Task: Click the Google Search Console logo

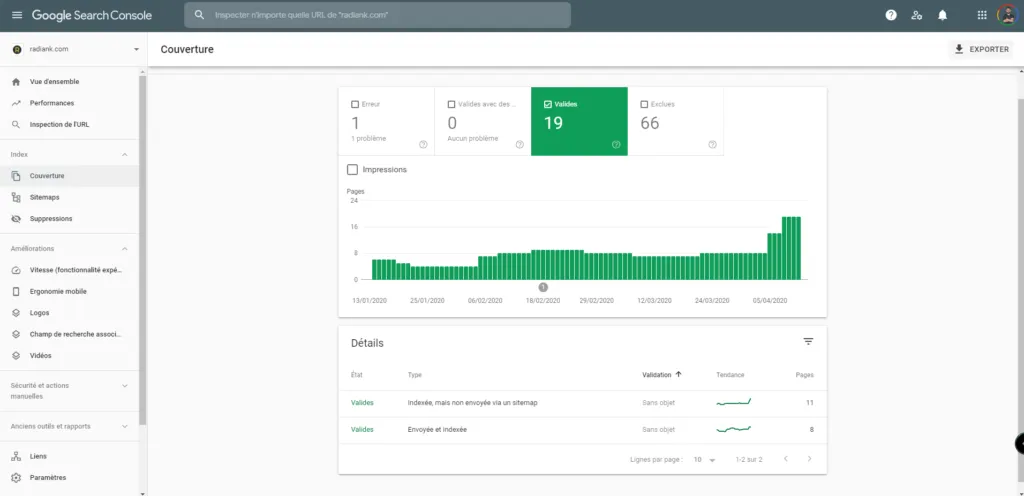Action: [x=91, y=15]
